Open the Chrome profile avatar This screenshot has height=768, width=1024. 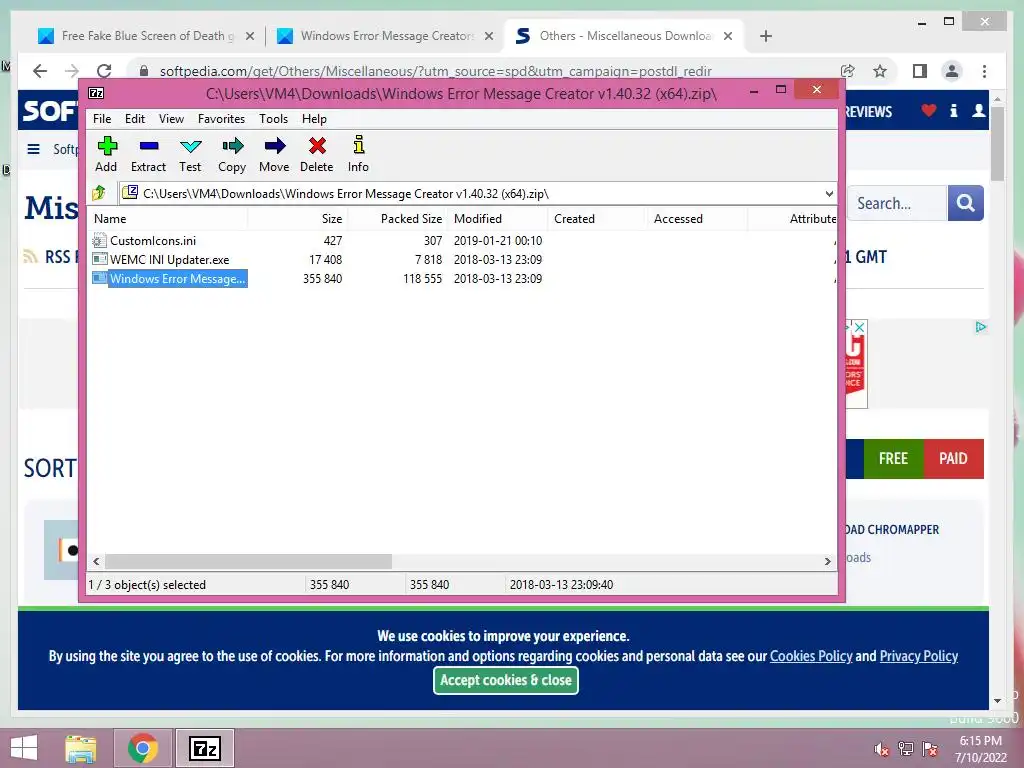(x=952, y=71)
